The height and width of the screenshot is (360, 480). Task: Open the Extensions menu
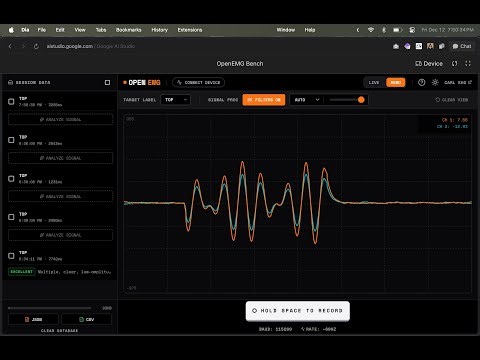[x=190, y=30]
